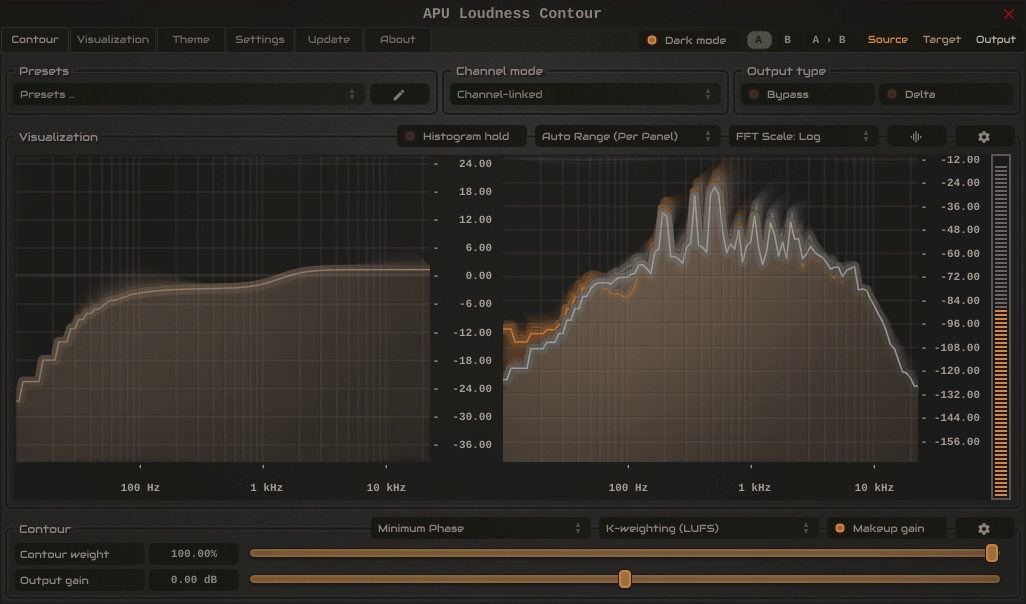Toggle Dark mode
1026x604 pixels.
688,40
